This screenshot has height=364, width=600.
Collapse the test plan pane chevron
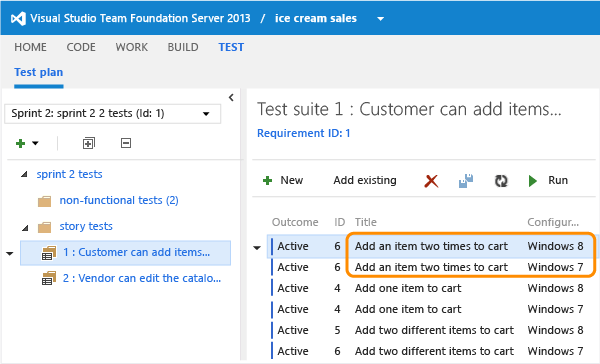coord(231,98)
